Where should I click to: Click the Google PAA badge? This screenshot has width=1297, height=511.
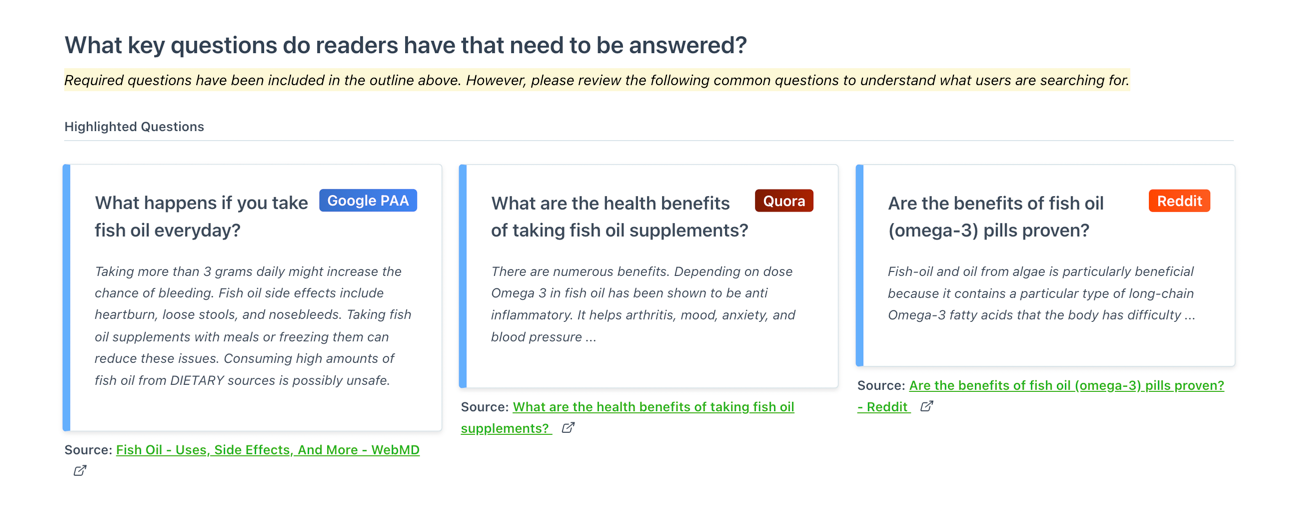coord(368,201)
